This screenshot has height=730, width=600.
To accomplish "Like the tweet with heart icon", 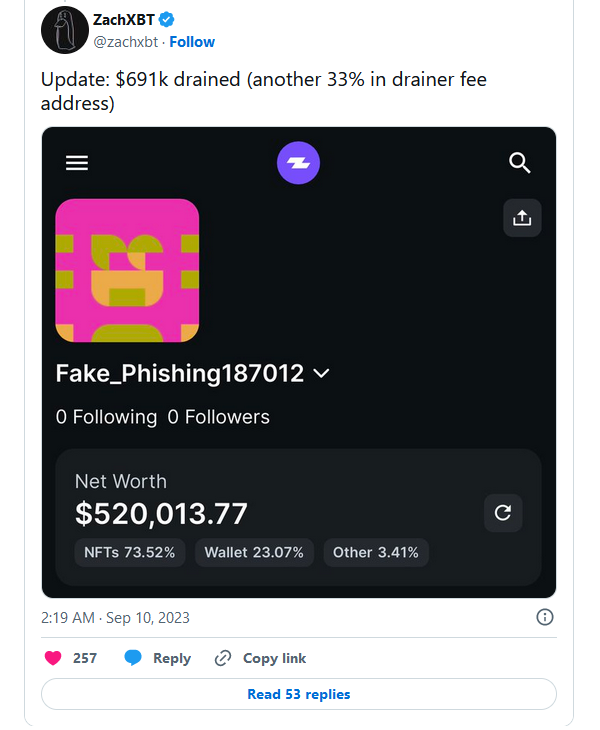I will click(54, 658).
